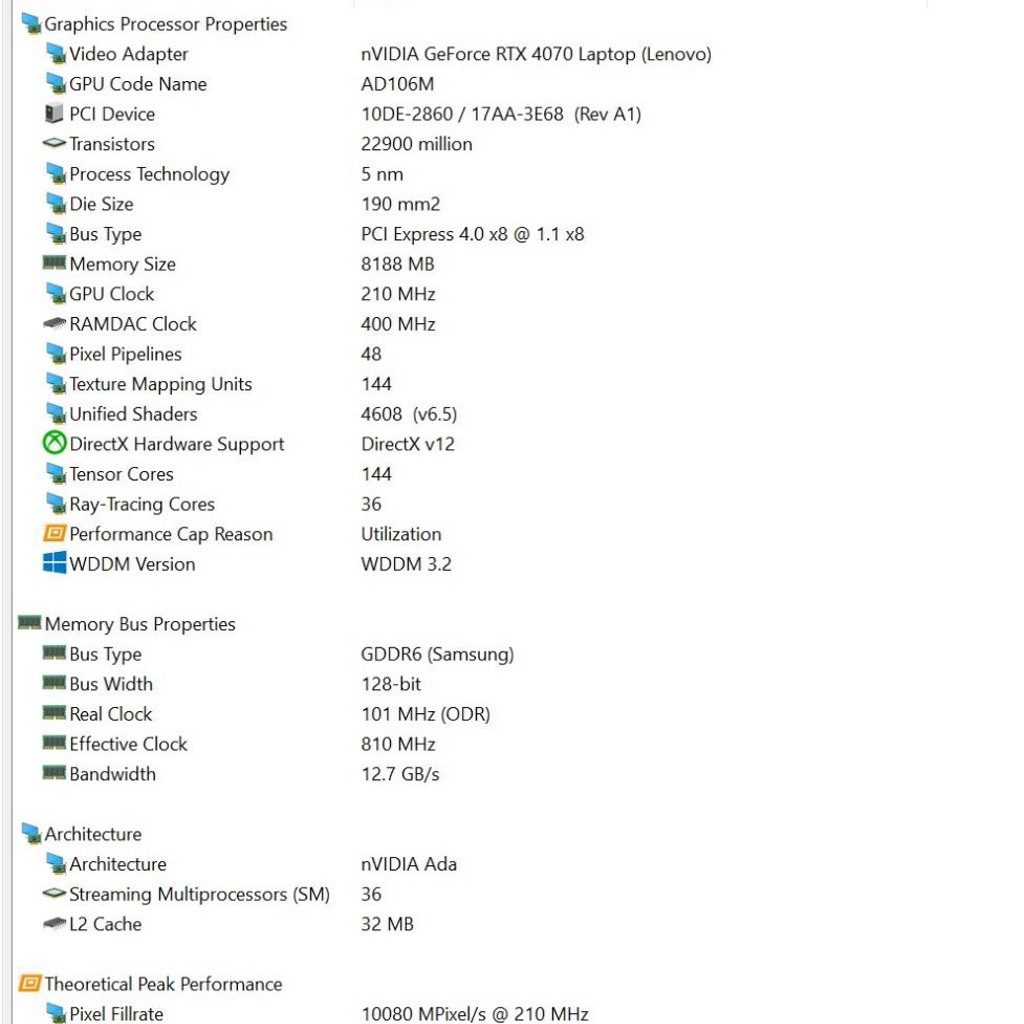The width and height of the screenshot is (1024, 1024).
Task: Click the Memory Bus Properties section icon
Action: 29,623
